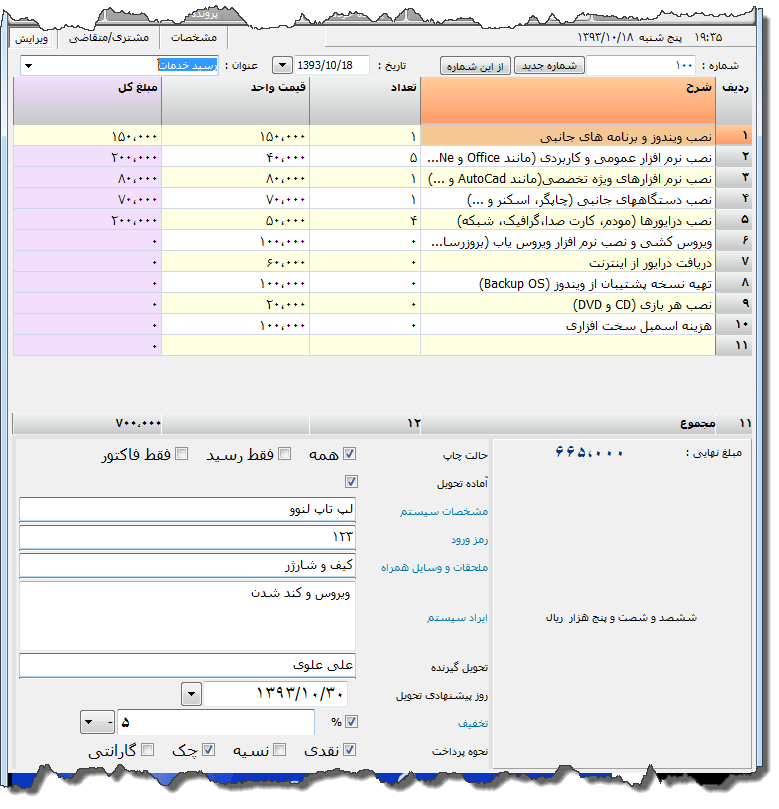779x809 pixels.
Task: Click the رمز ورود link label
Action: pos(469,539)
